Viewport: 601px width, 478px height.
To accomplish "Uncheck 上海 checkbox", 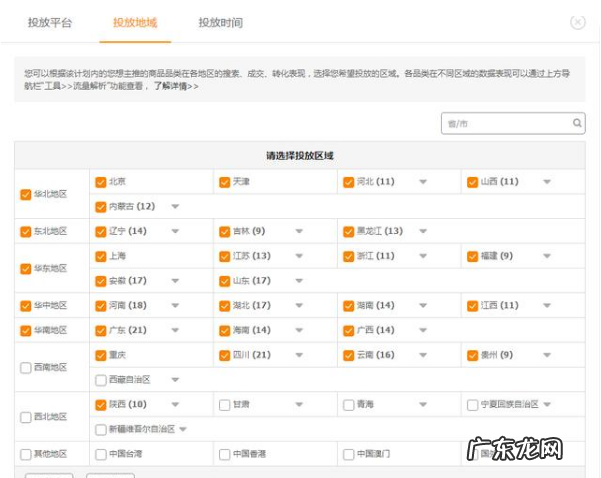I will click(x=101, y=256).
